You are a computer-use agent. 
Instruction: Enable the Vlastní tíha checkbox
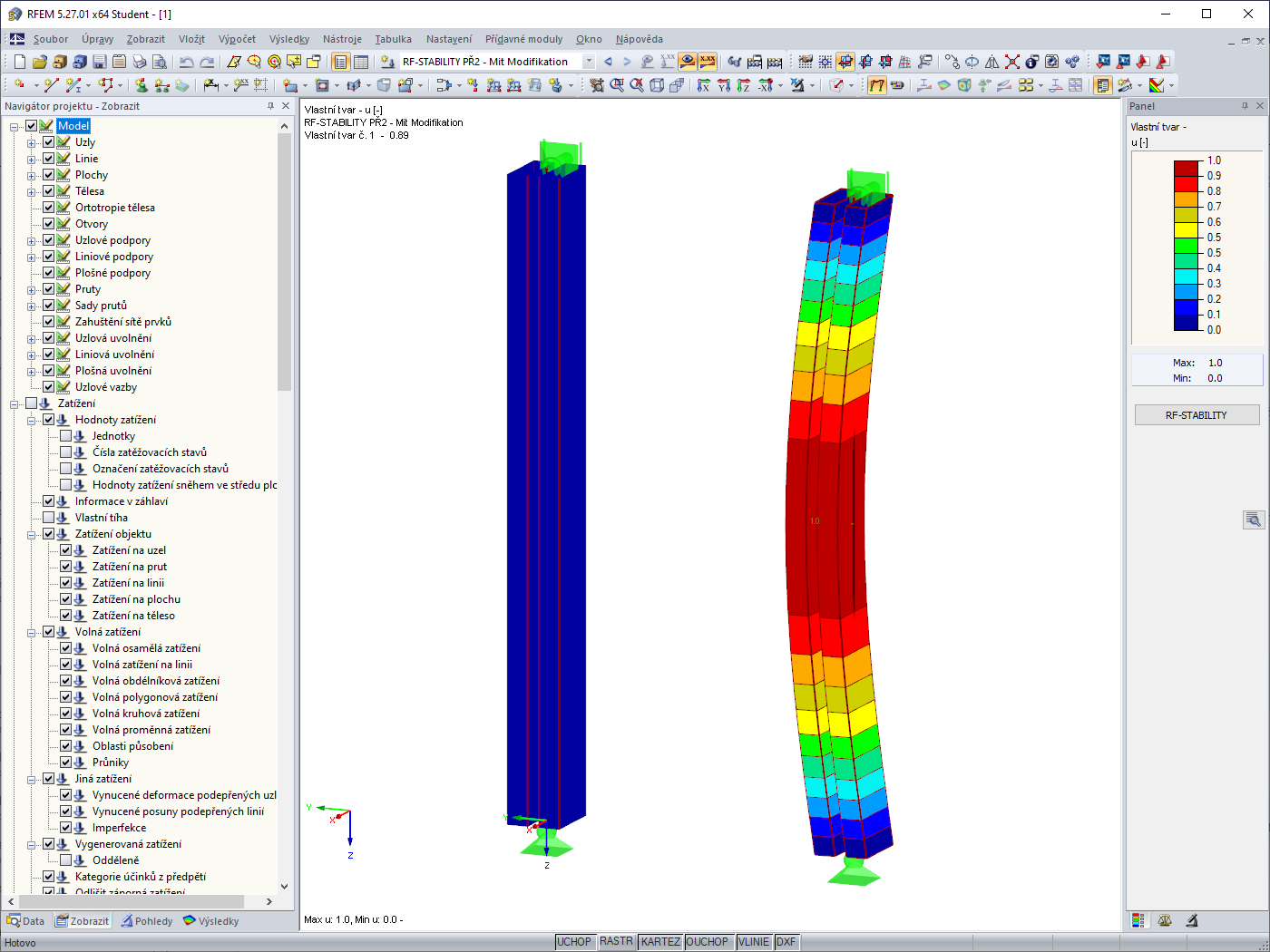coord(49,518)
